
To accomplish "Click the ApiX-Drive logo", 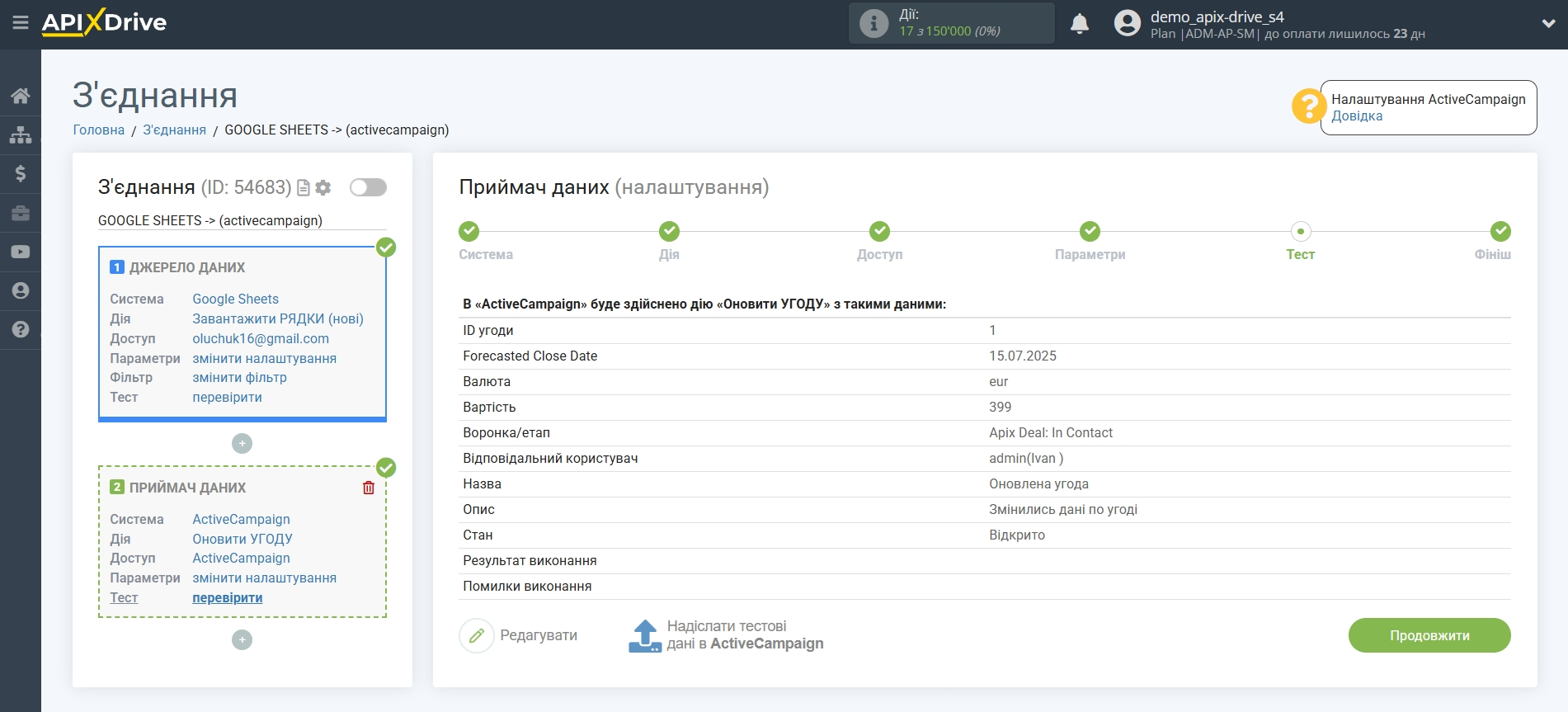I will point(104,22).
